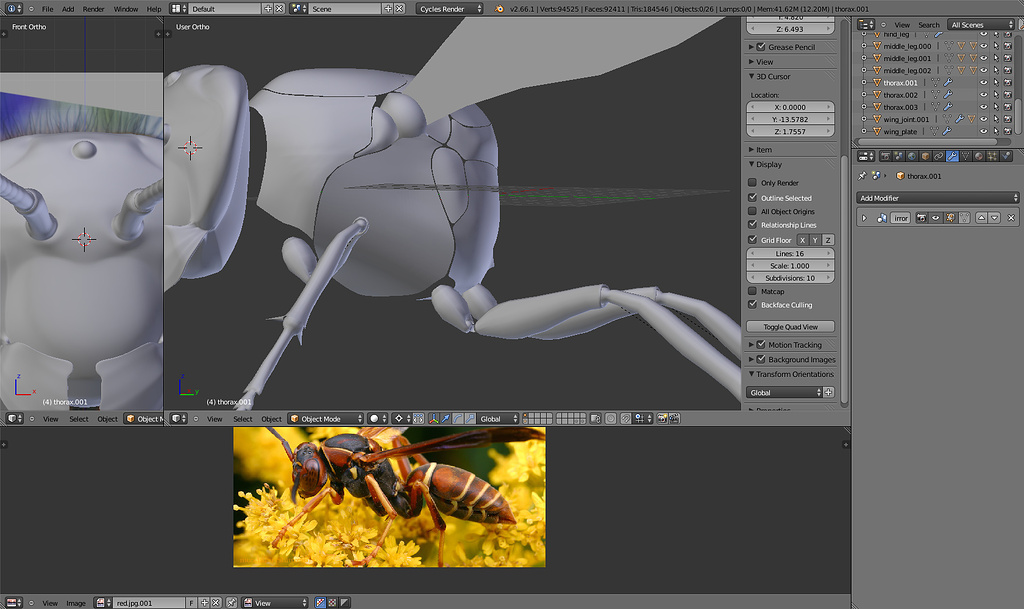Open the Render properties tab (camera icon)
Viewport: 1024px width, 609px height.
click(885, 156)
